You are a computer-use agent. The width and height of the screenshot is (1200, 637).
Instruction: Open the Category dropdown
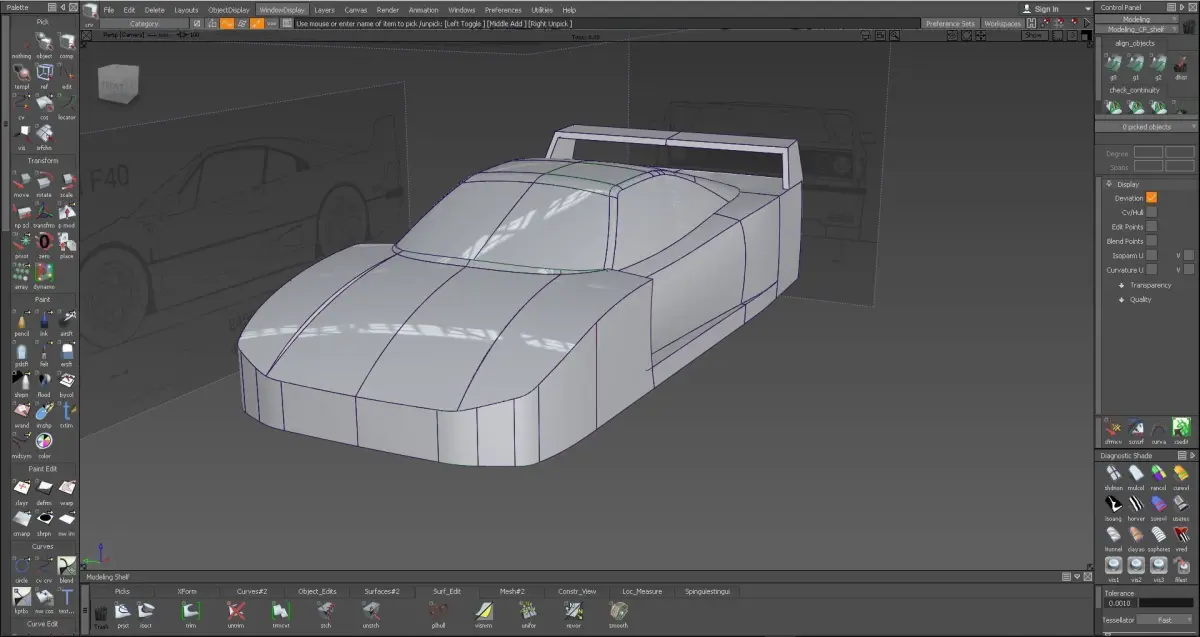tap(145, 23)
